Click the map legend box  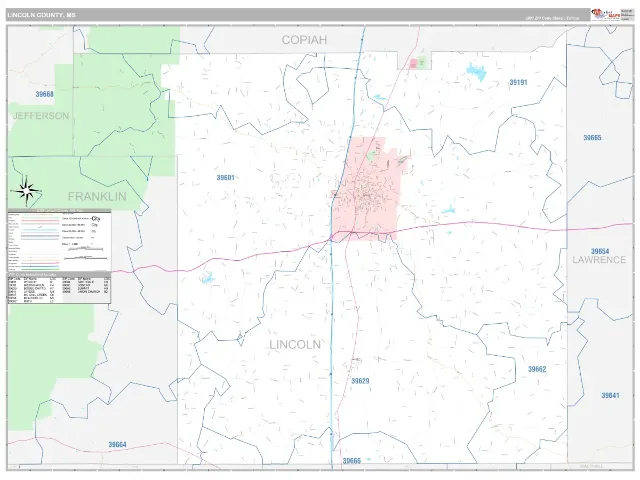coord(59,240)
